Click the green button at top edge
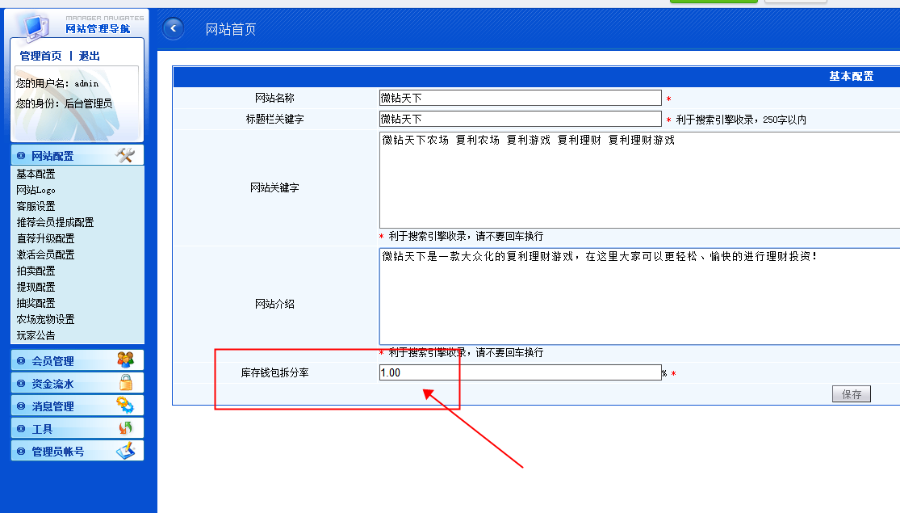Image resolution: width=900 pixels, height=513 pixels. point(713,1)
